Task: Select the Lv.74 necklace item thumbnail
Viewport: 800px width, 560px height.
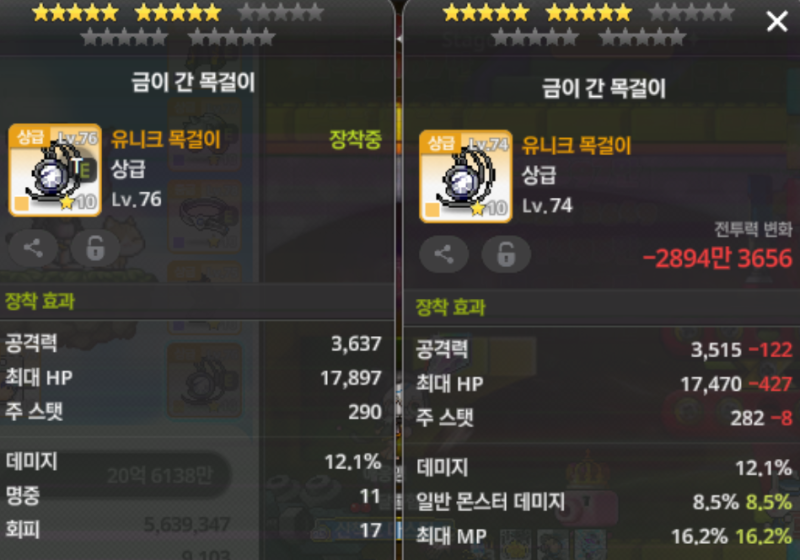Action: (466, 176)
